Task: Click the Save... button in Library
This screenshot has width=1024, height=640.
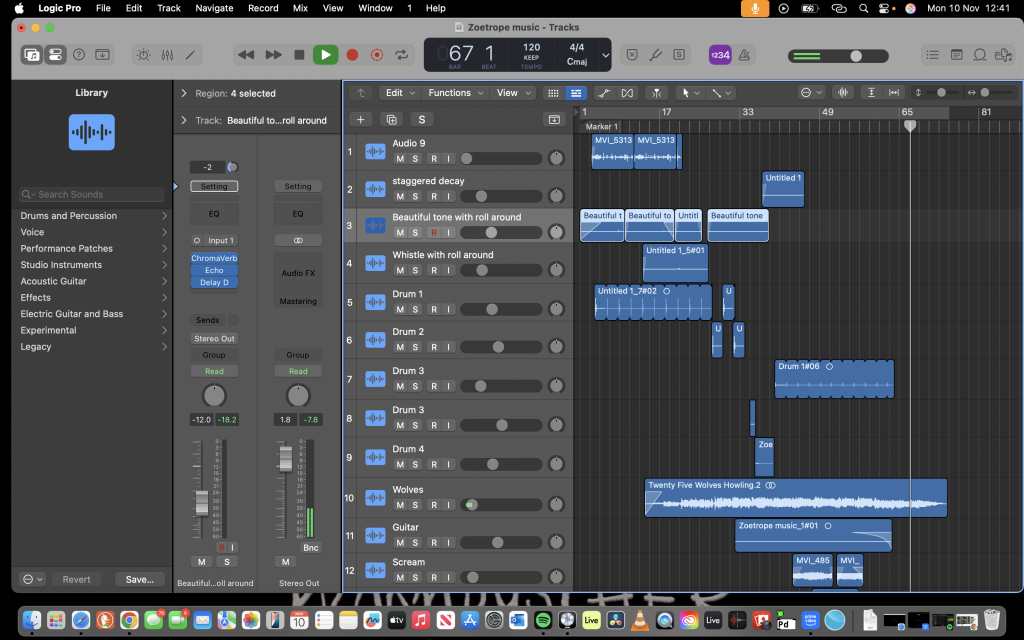Action: tap(140, 579)
